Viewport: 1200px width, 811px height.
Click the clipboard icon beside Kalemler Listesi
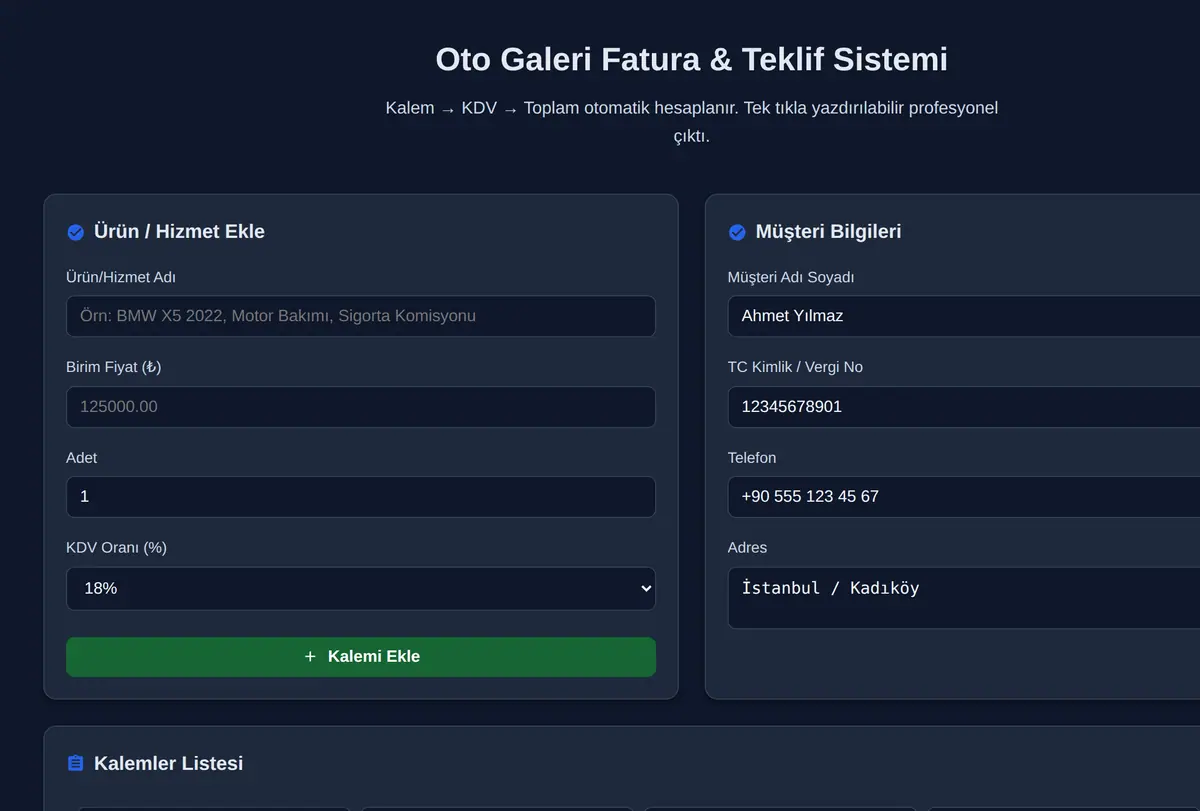coord(75,763)
